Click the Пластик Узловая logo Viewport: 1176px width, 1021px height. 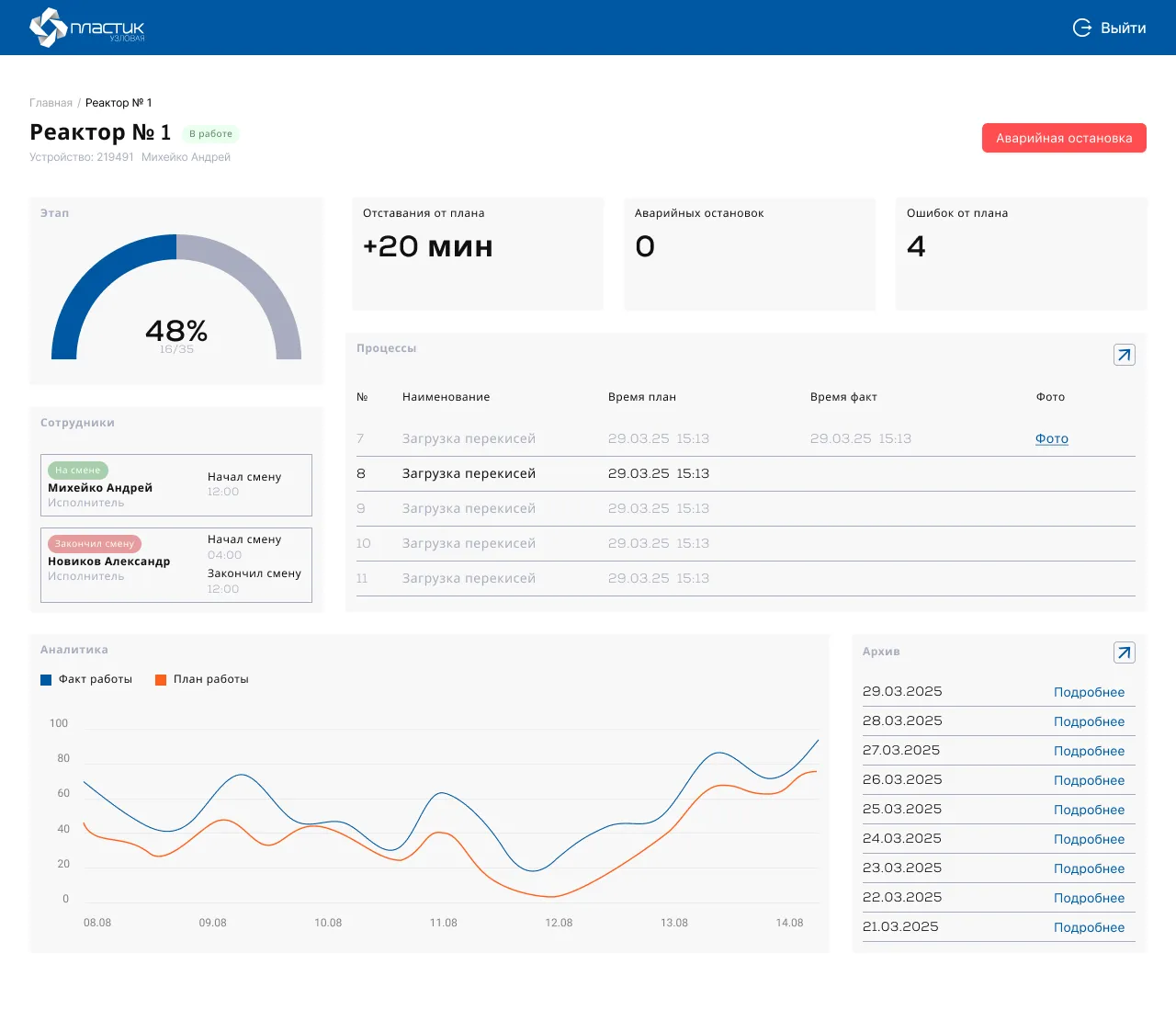pos(87,28)
